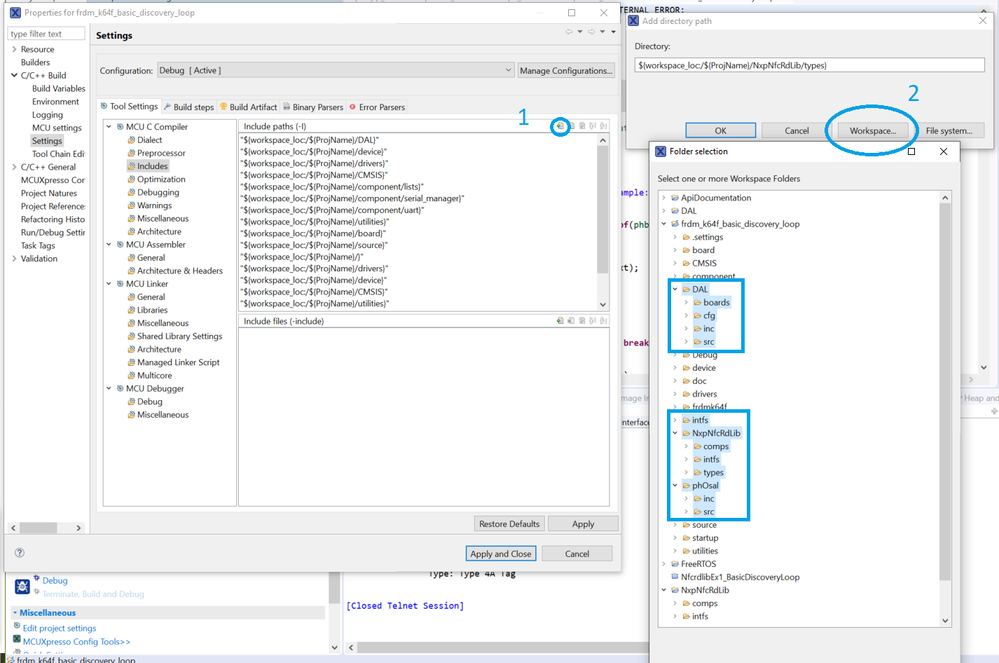The image size is (999, 663).
Task: Click Edit project settings link
Action: (59, 628)
